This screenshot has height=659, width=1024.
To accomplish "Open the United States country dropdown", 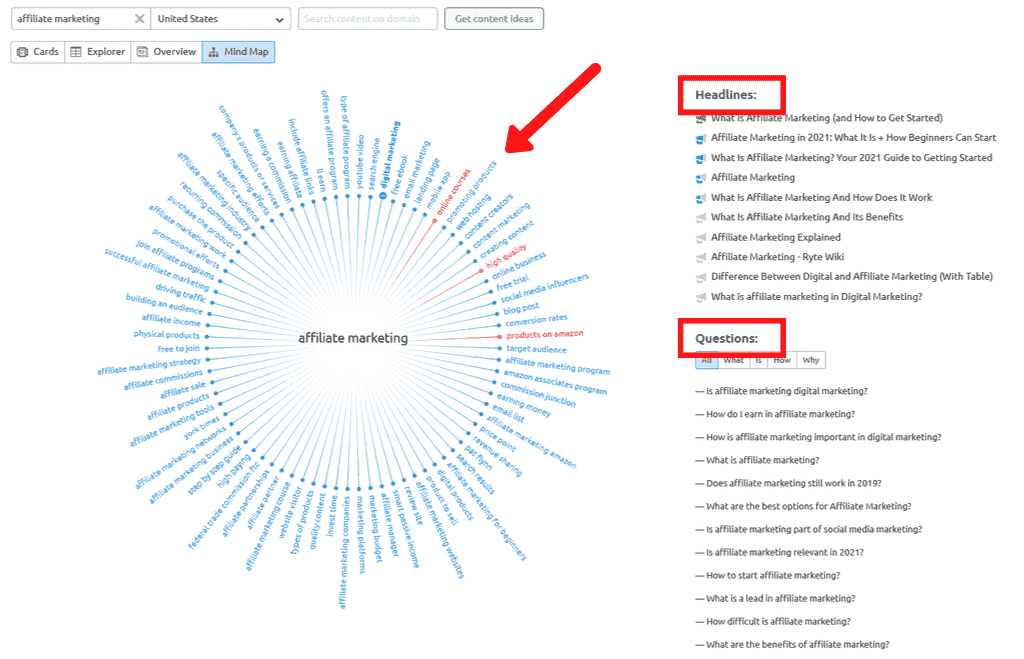I will 221,19.
